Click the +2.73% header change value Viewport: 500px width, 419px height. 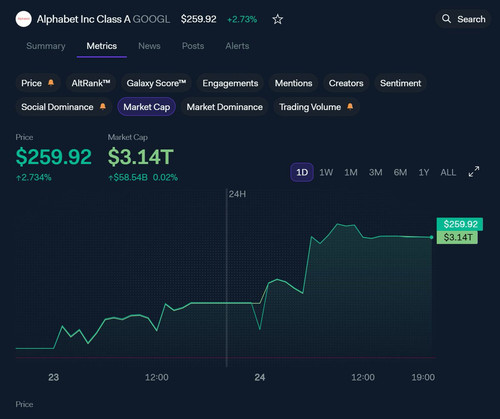[242, 19]
